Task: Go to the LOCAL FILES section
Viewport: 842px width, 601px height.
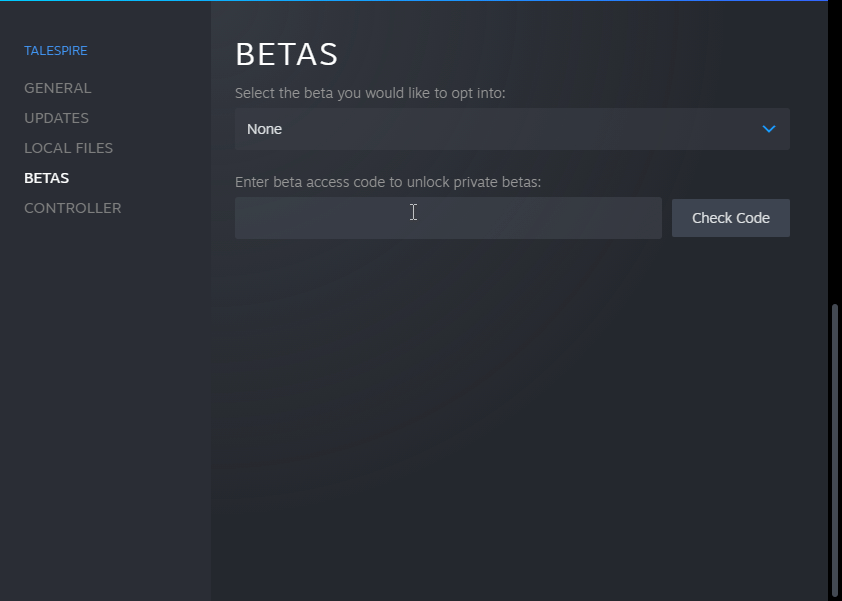Action: [x=68, y=148]
